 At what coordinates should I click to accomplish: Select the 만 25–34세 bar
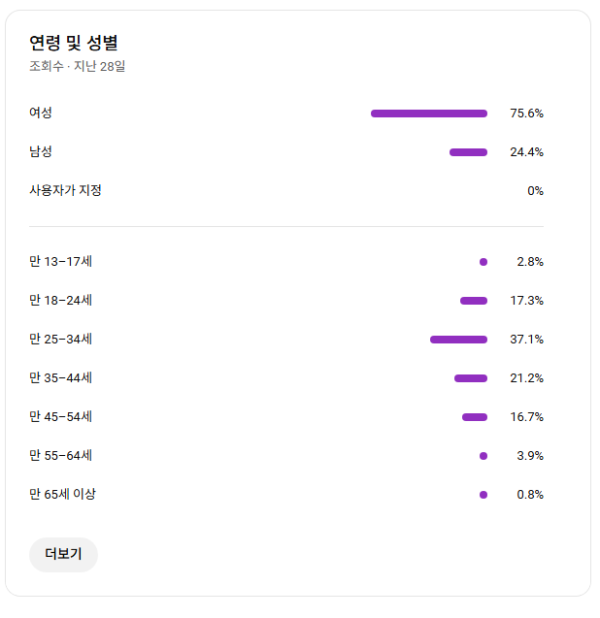(459, 340)
